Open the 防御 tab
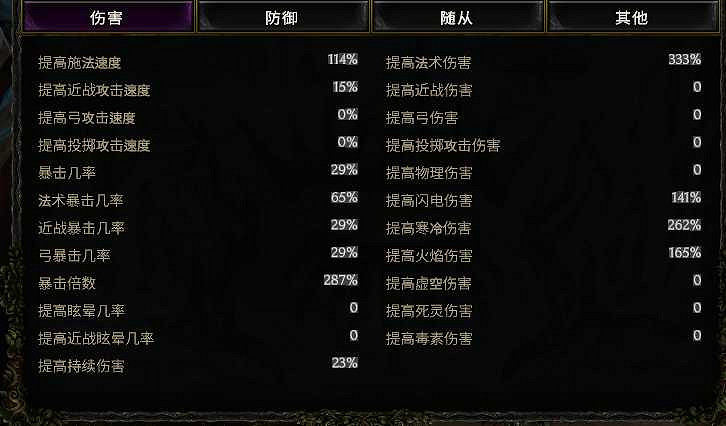Image resolution: width=726 pixels, height=426 pixels. click(283, 18)
